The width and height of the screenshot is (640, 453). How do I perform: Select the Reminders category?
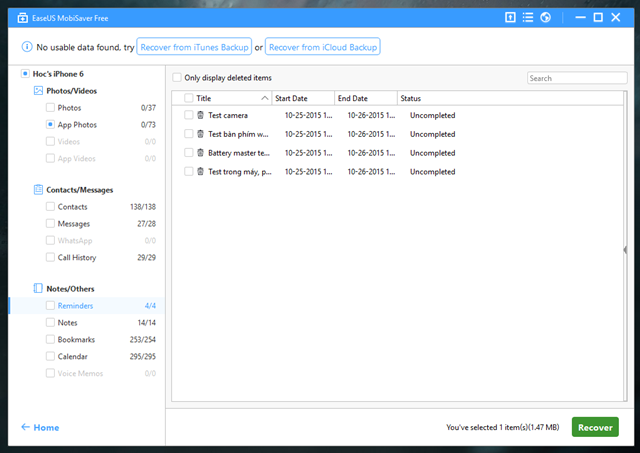pyautogui.click(x=75, y=306)
